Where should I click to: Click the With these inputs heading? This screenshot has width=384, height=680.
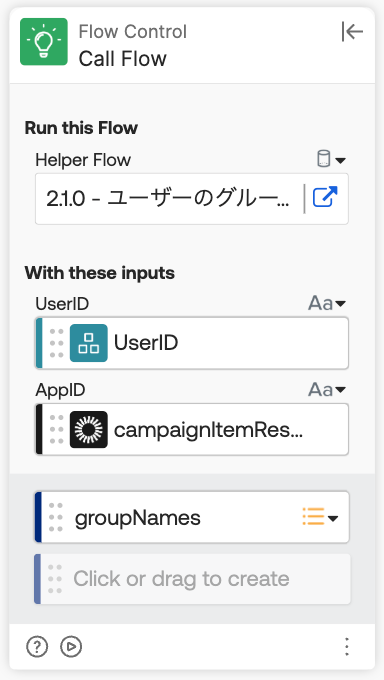tap(100, 273)
